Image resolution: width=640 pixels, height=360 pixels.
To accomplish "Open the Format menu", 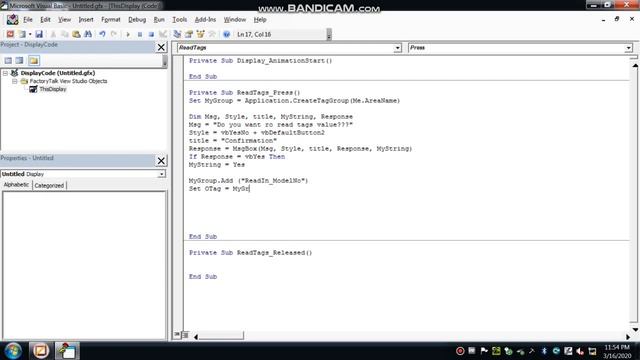I will (x=111, y=20).
